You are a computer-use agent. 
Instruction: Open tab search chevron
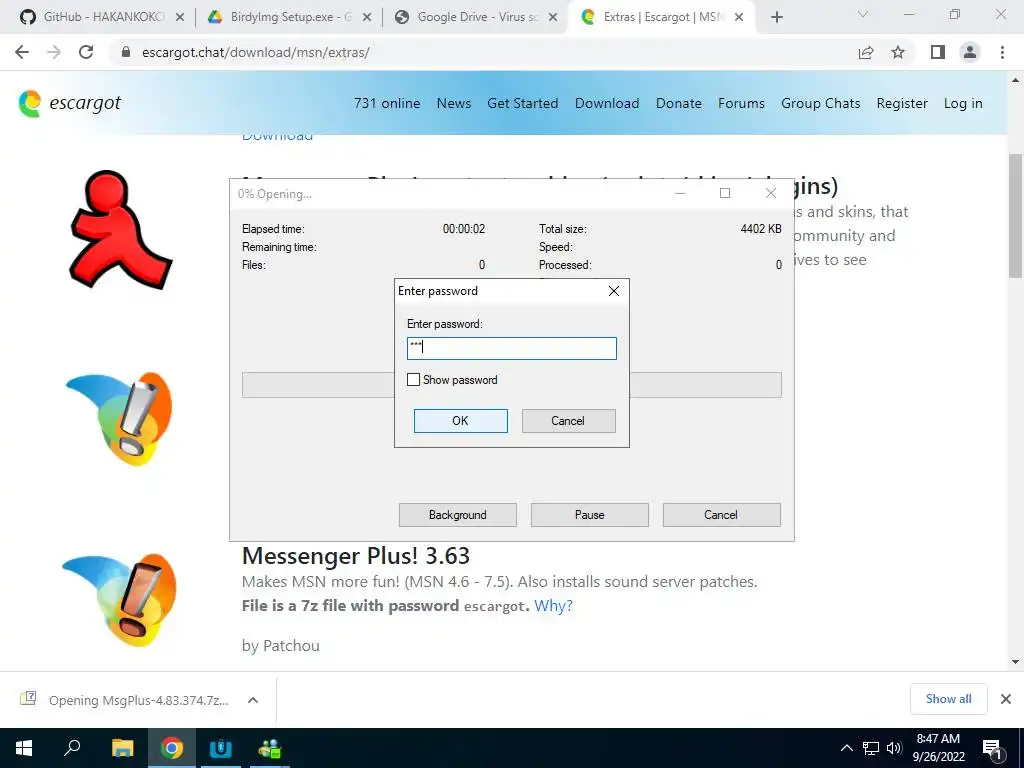tap(863, 14)
